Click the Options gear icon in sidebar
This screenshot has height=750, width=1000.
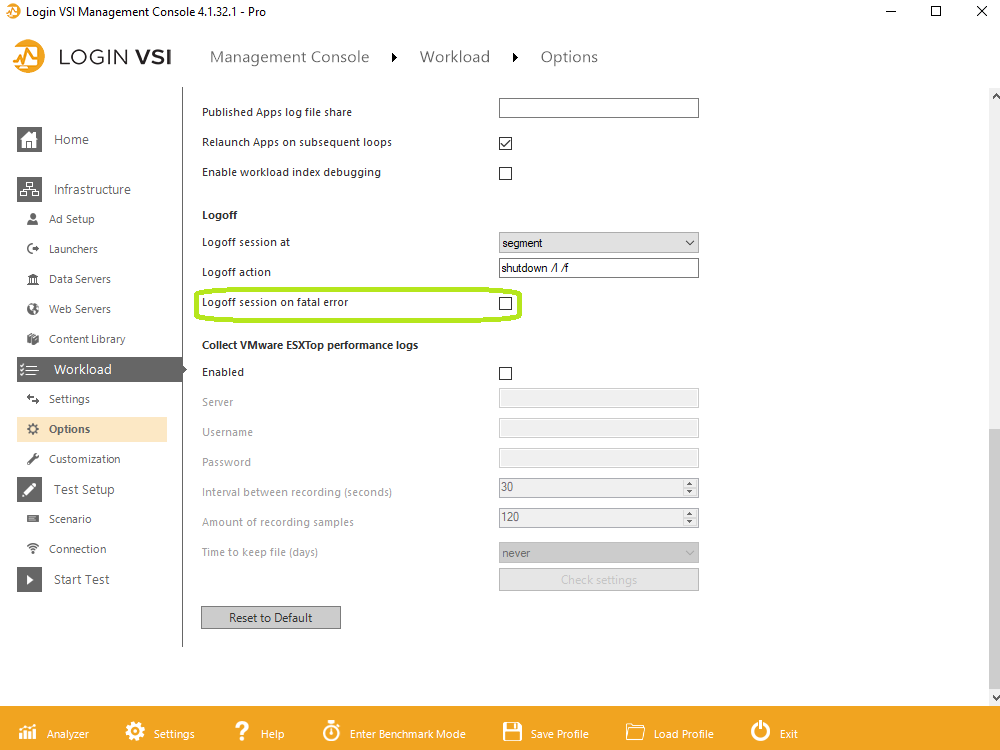pos(33,429)
